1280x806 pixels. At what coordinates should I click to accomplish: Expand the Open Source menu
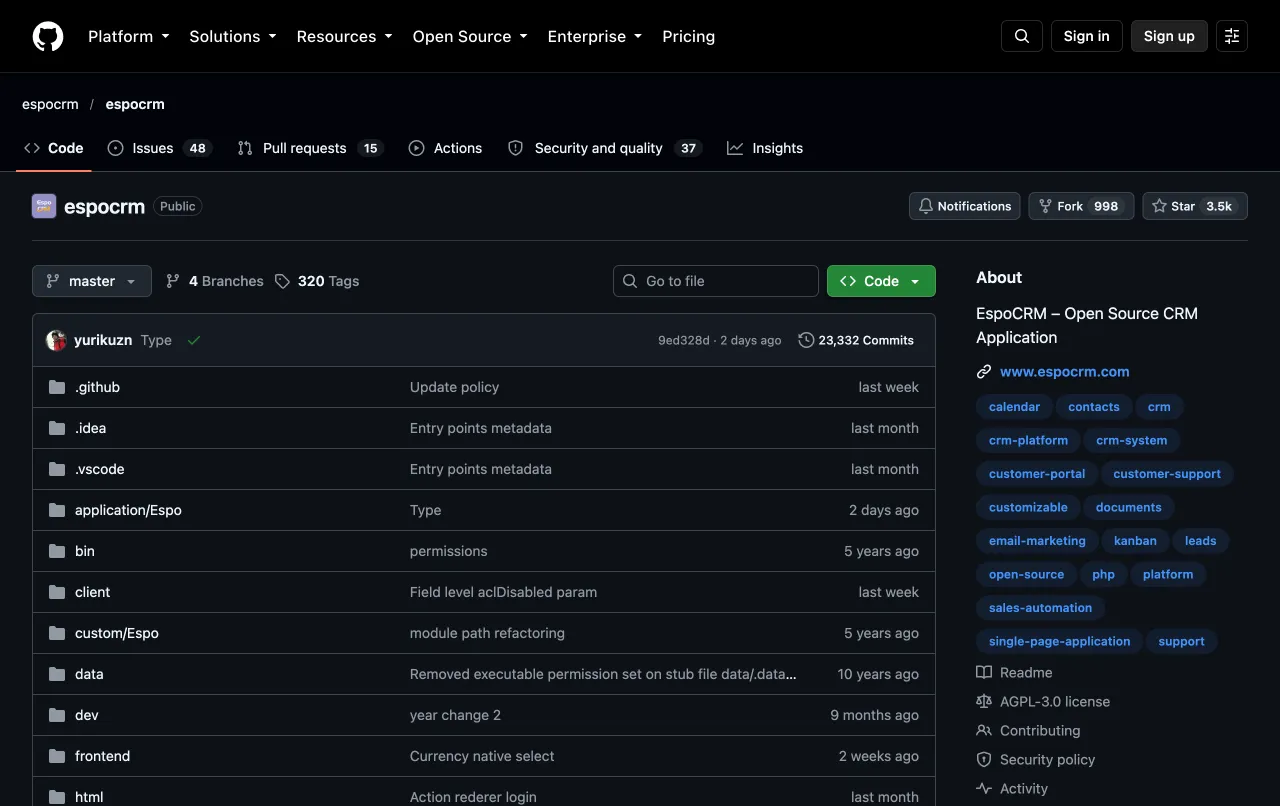(x=470, y=36)
